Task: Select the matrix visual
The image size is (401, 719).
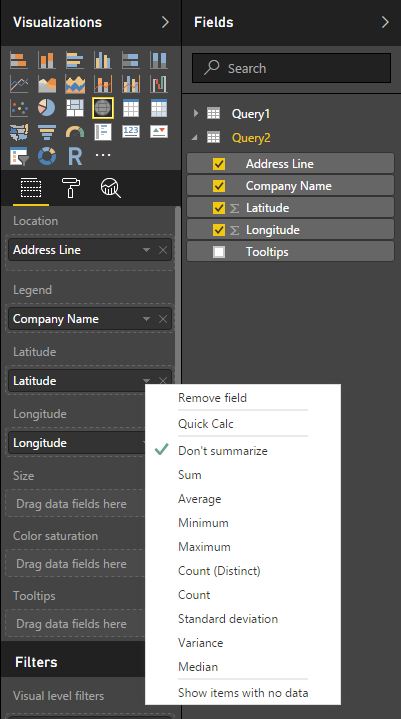Action: [x=159, y=108]
